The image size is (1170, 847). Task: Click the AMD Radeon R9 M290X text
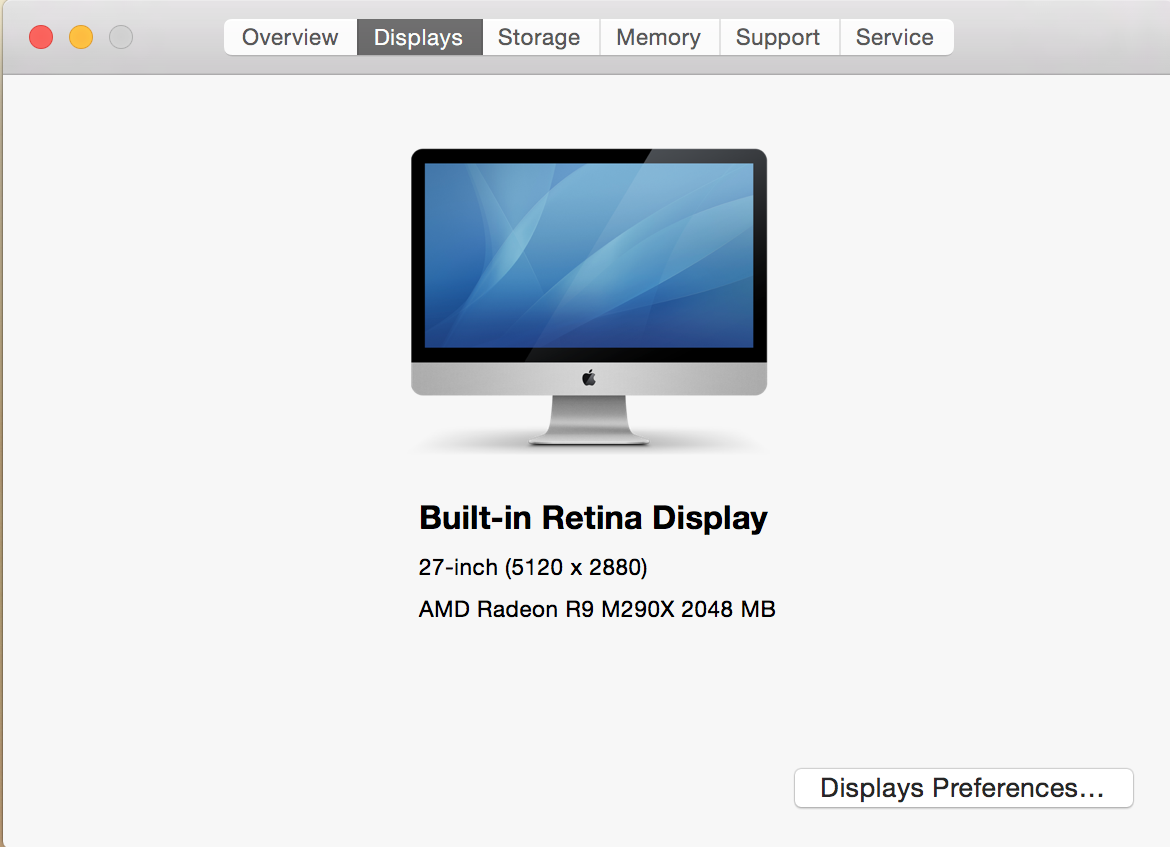546,609
